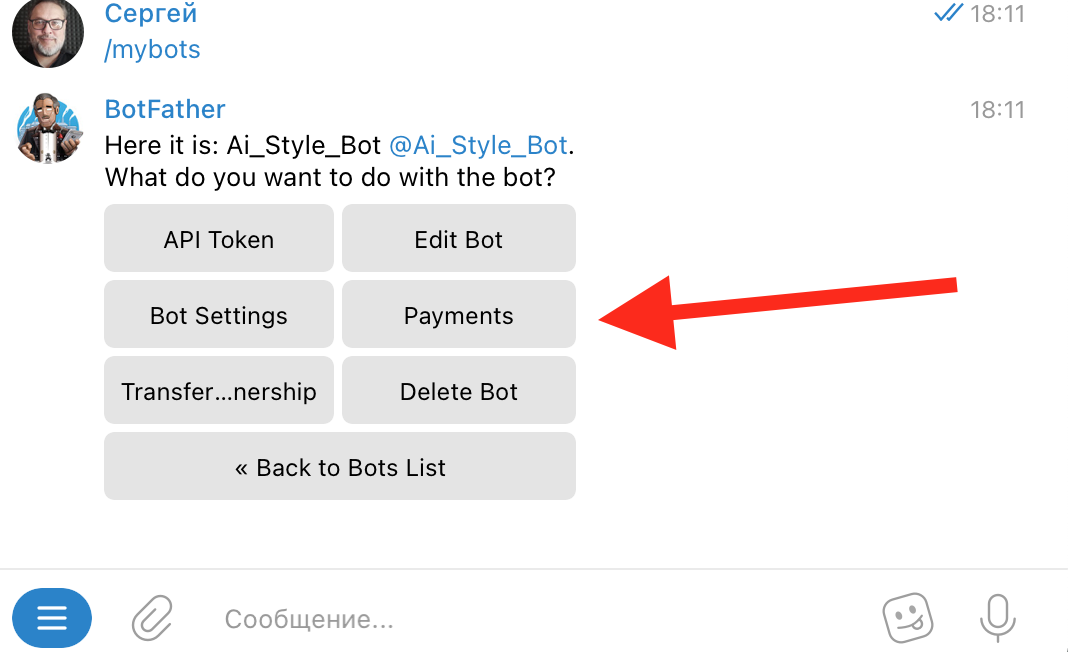Image resolution: width=1068 pixels, height=652 pixels.
Task: Open Bot Settings
Action: pyautogui.click(x=219, y=315)
